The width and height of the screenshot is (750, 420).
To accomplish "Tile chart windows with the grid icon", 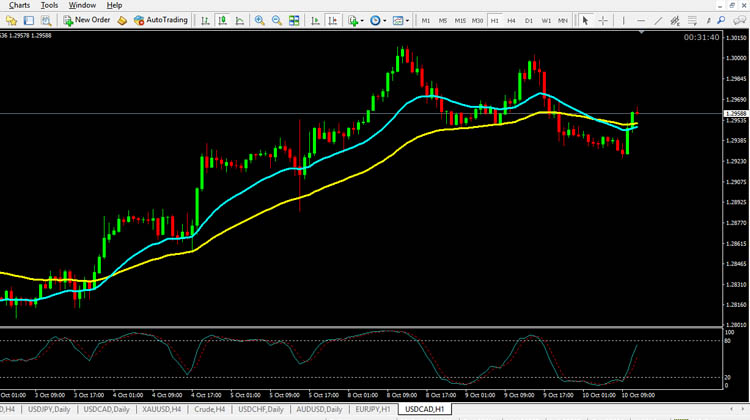I will point(294,21).
